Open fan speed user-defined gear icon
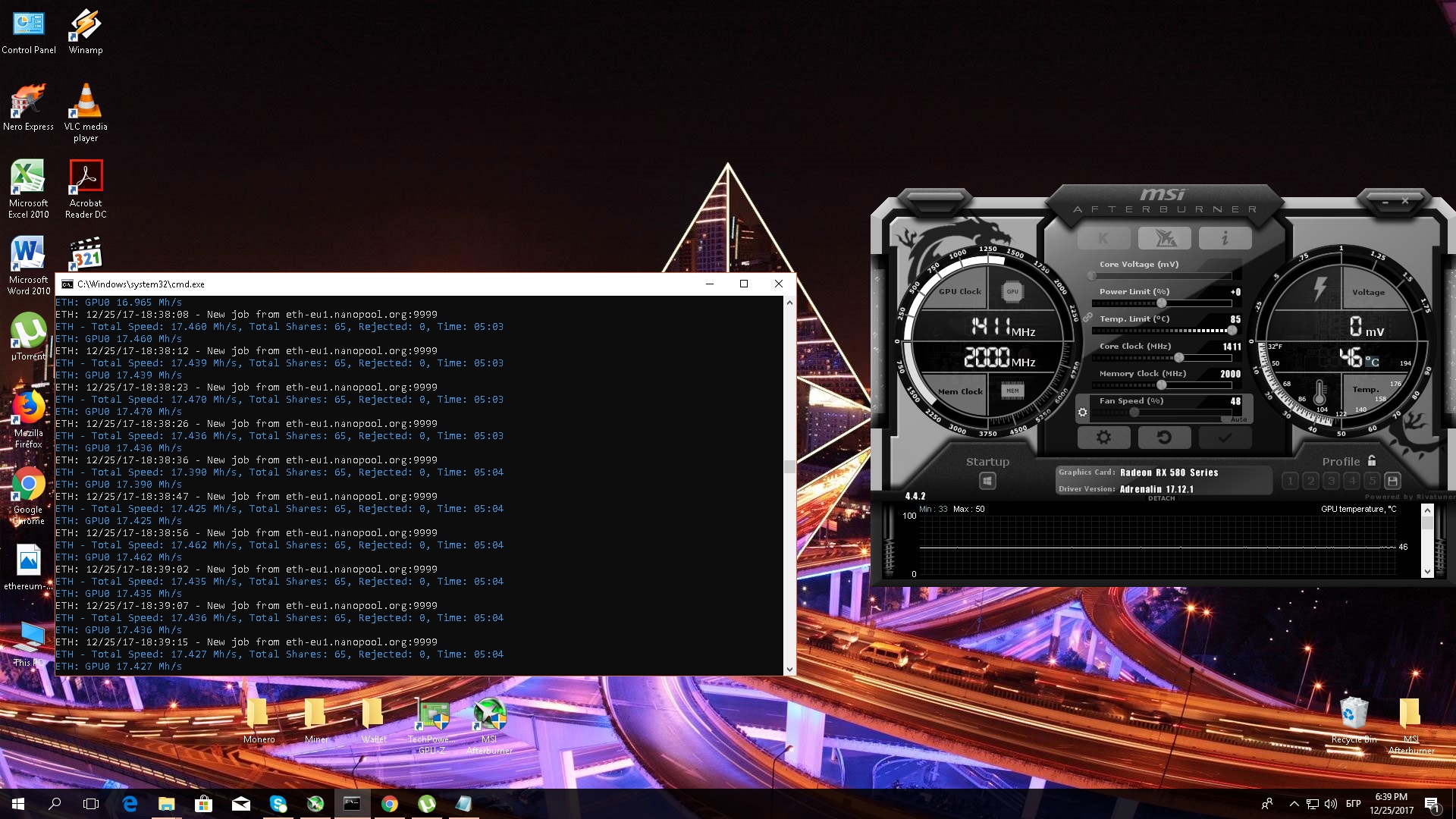The width and height of the screenshot is (1456, 819). click(1083, 413)
